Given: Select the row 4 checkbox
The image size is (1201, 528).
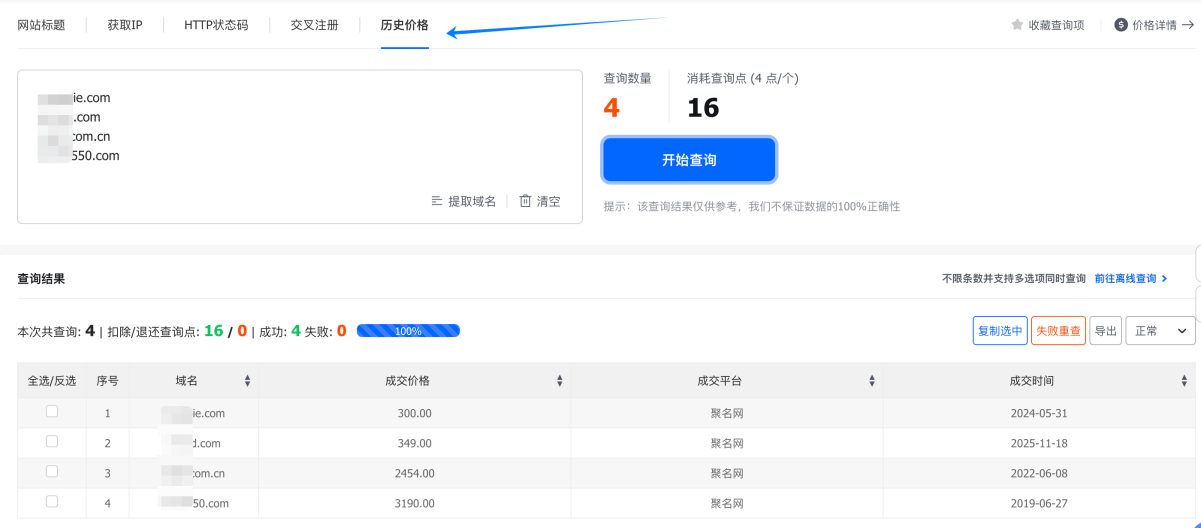Looking at the screenshot, I should [x=52, y=501].
